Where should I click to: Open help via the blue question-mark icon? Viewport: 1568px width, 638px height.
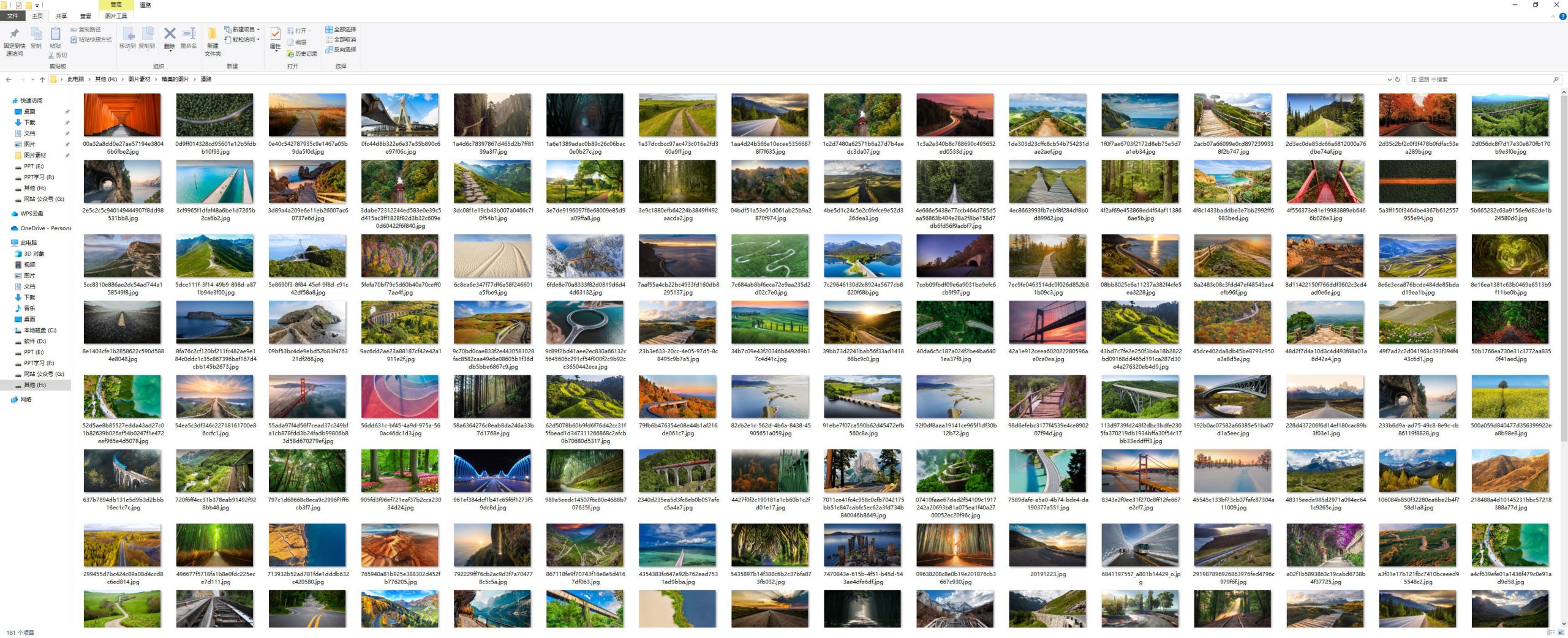click(x=1562, y=17)
